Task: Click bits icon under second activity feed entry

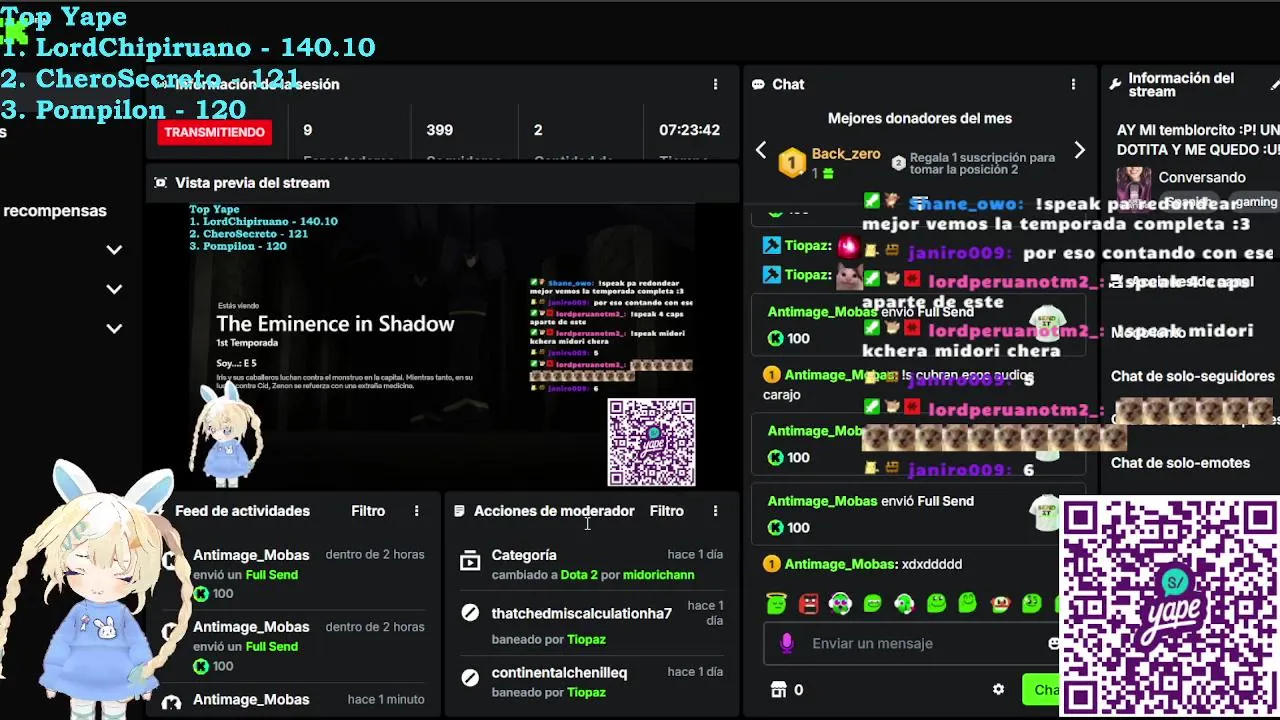Action: (x=201, y=666)
